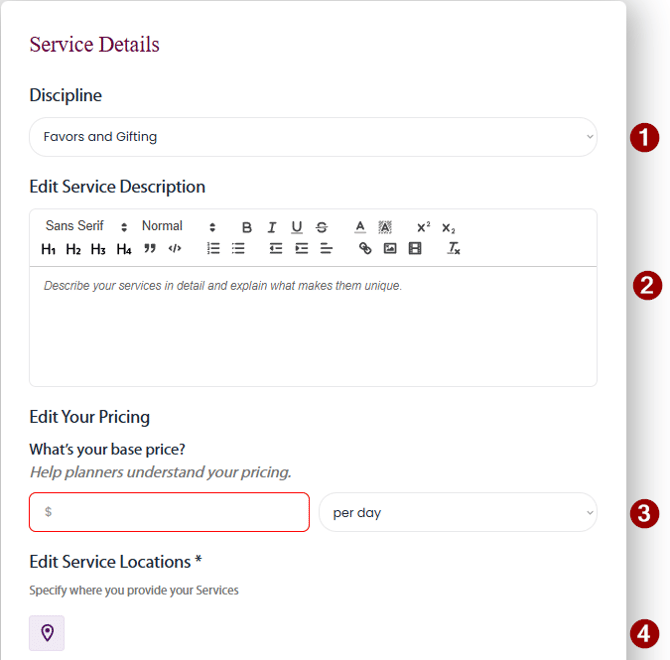Open the text color picker
This screenshot has height=660, width=670.
[x=360, y=227]
